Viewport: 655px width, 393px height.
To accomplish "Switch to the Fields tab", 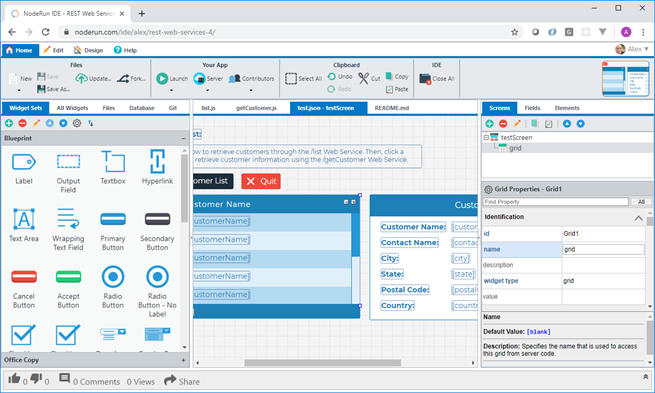I will point(532,108).
